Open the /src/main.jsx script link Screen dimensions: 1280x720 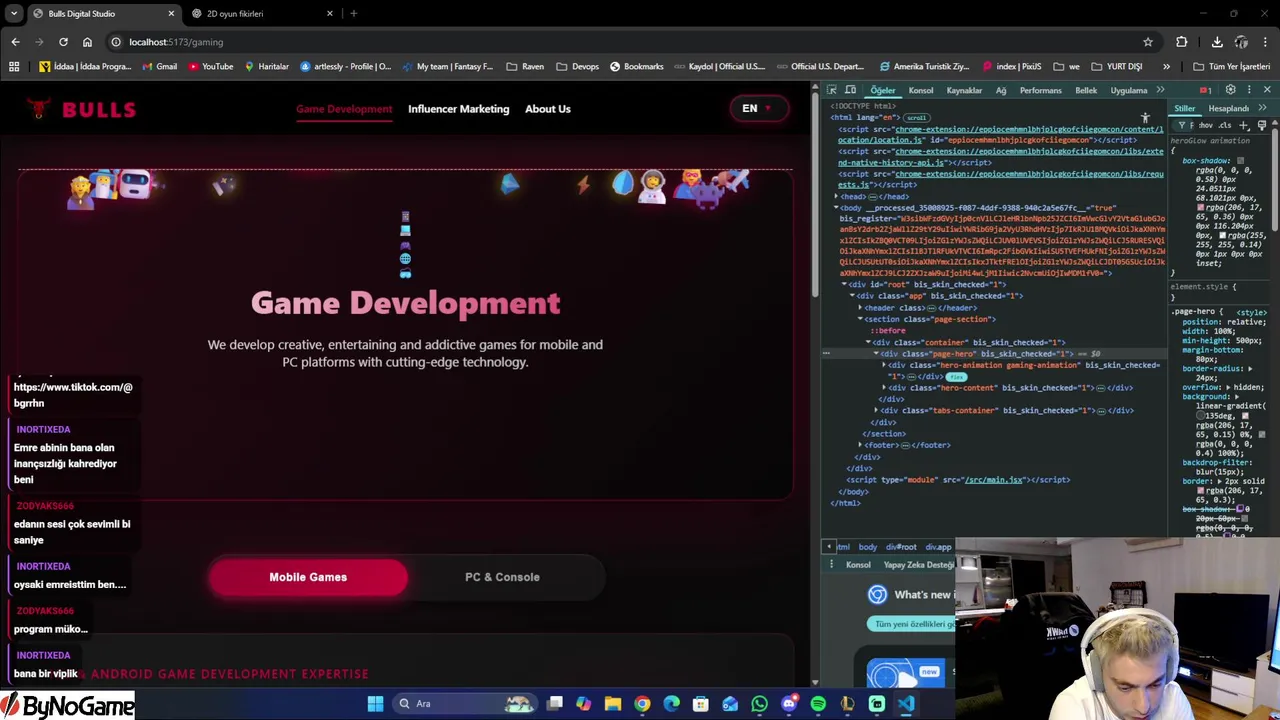993,480
